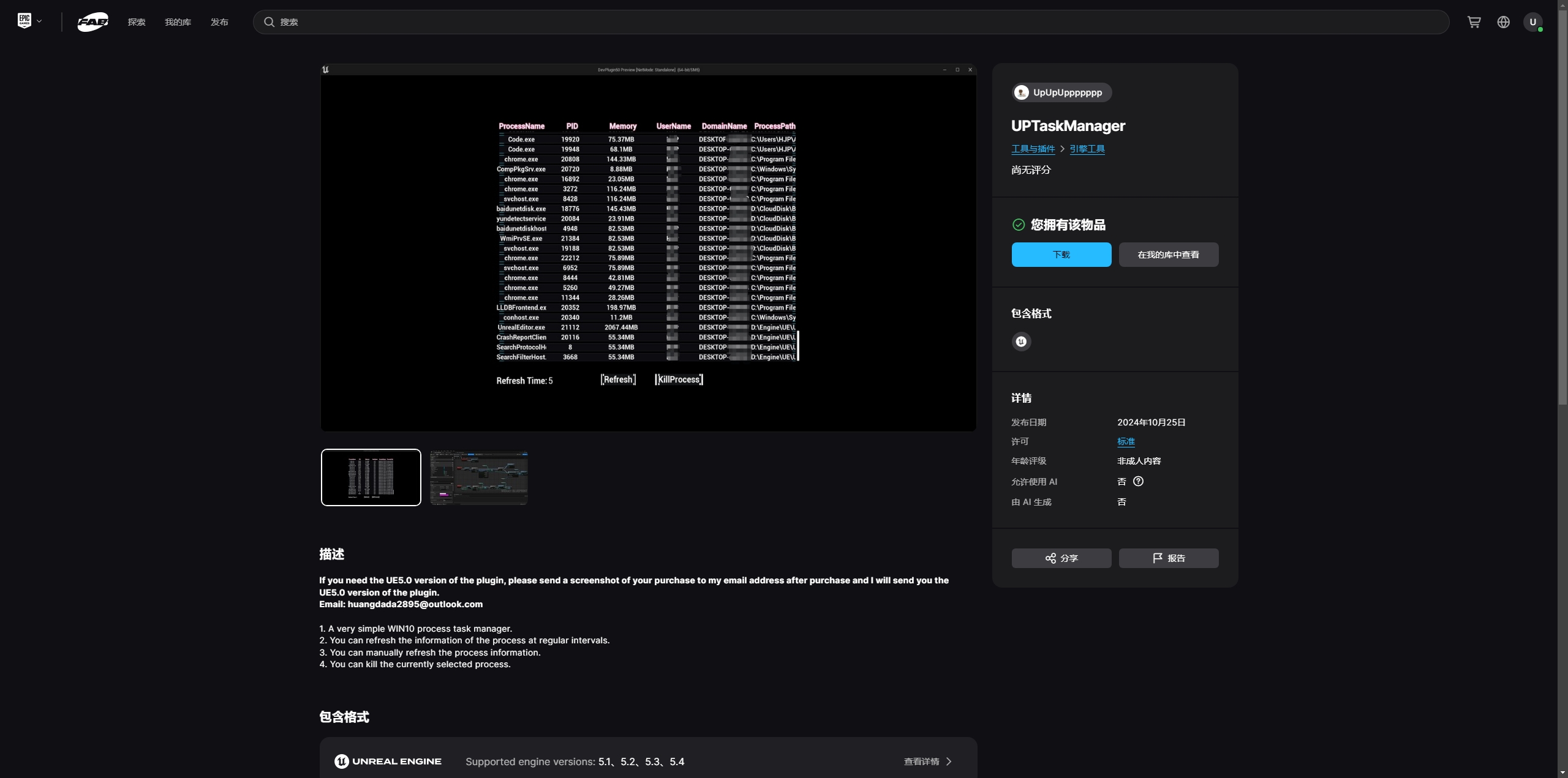Select the second blueprint screenshot thumbnail
This screenshot has height=778, width=1568.
coord(479,477)
